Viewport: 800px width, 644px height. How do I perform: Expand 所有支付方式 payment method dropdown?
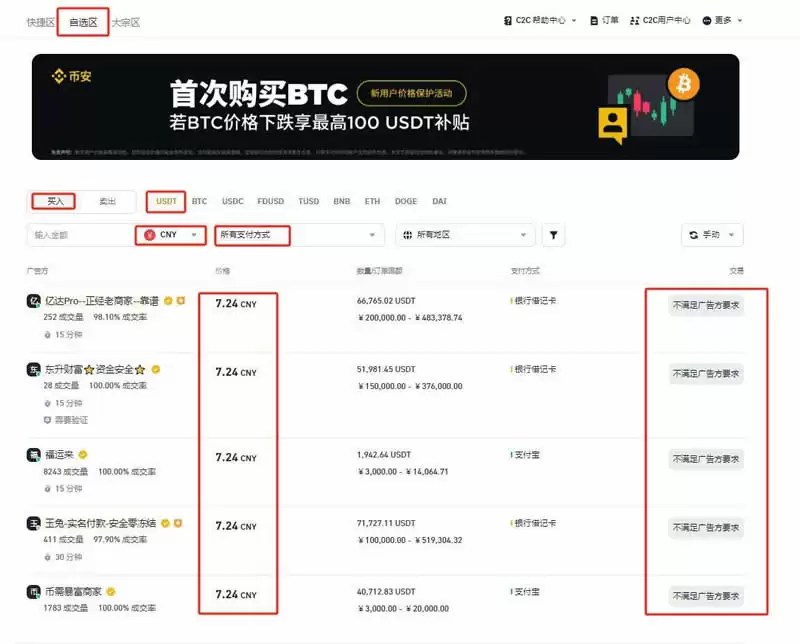coord(299,235)
